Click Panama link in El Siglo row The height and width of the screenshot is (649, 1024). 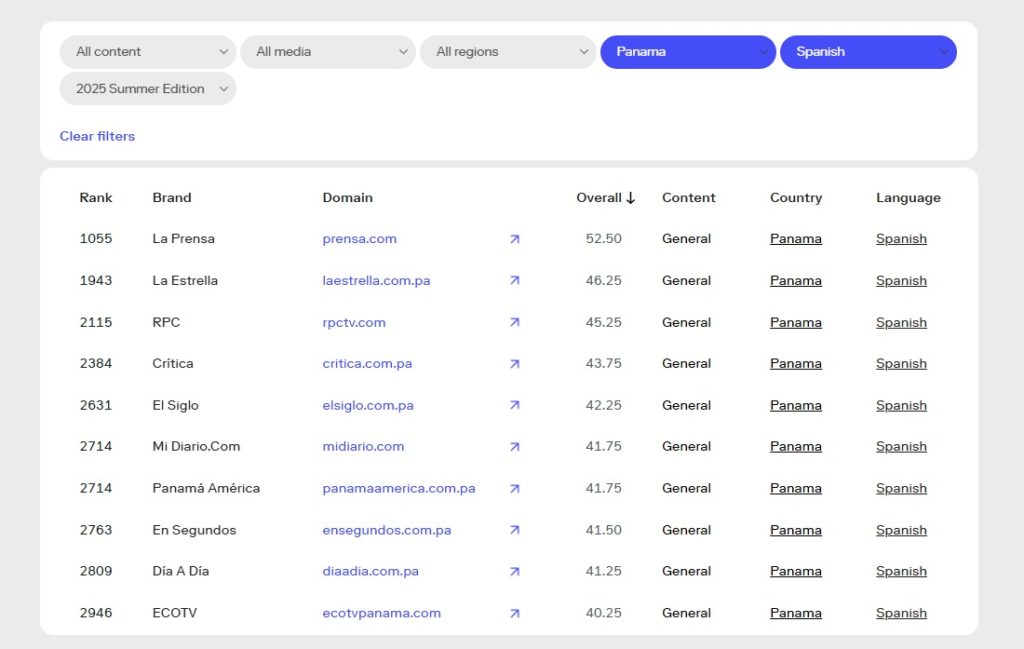(x=795, y=405)
